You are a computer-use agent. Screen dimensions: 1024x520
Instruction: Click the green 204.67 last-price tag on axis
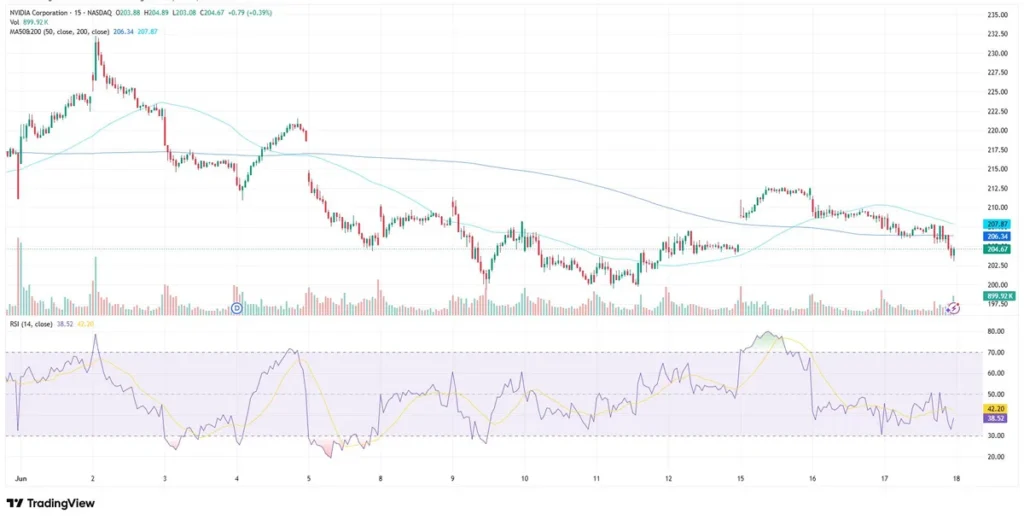pos(997,249)
